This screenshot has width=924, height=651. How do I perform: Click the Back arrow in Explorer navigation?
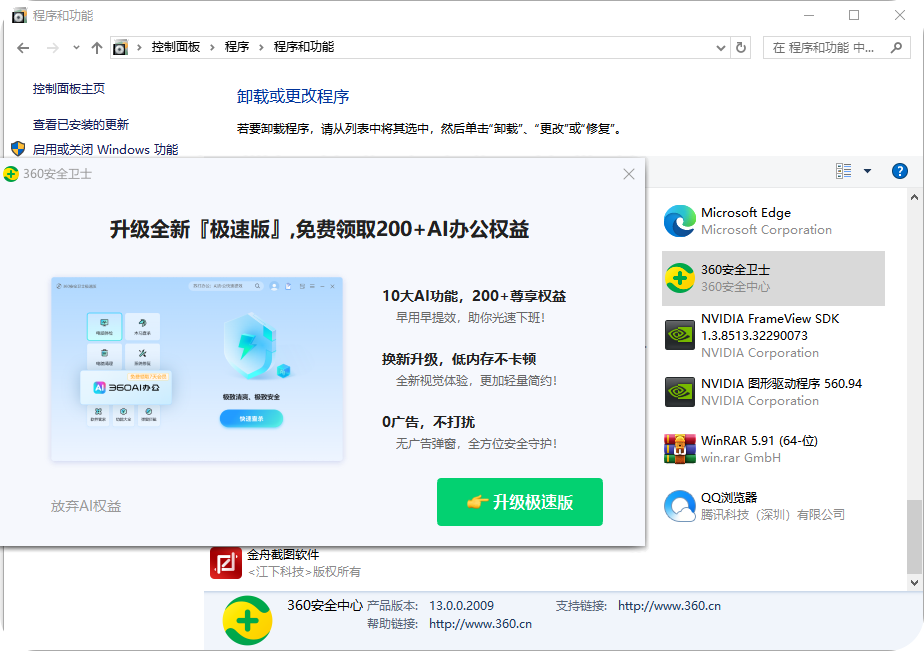pyautogui.click(x=23, y=48)
